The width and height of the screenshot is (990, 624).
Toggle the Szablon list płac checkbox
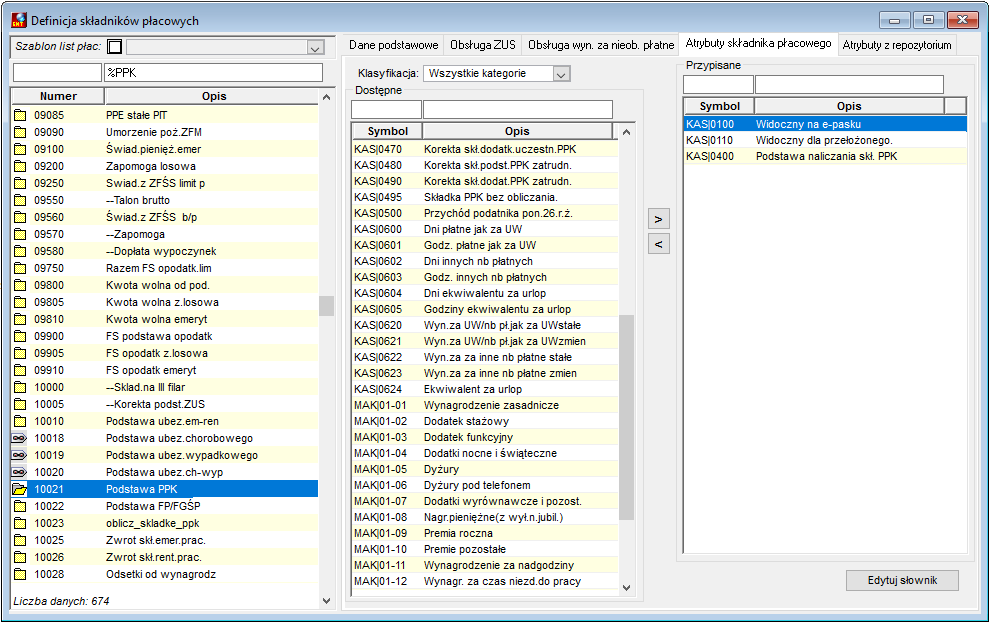[115, 47]
